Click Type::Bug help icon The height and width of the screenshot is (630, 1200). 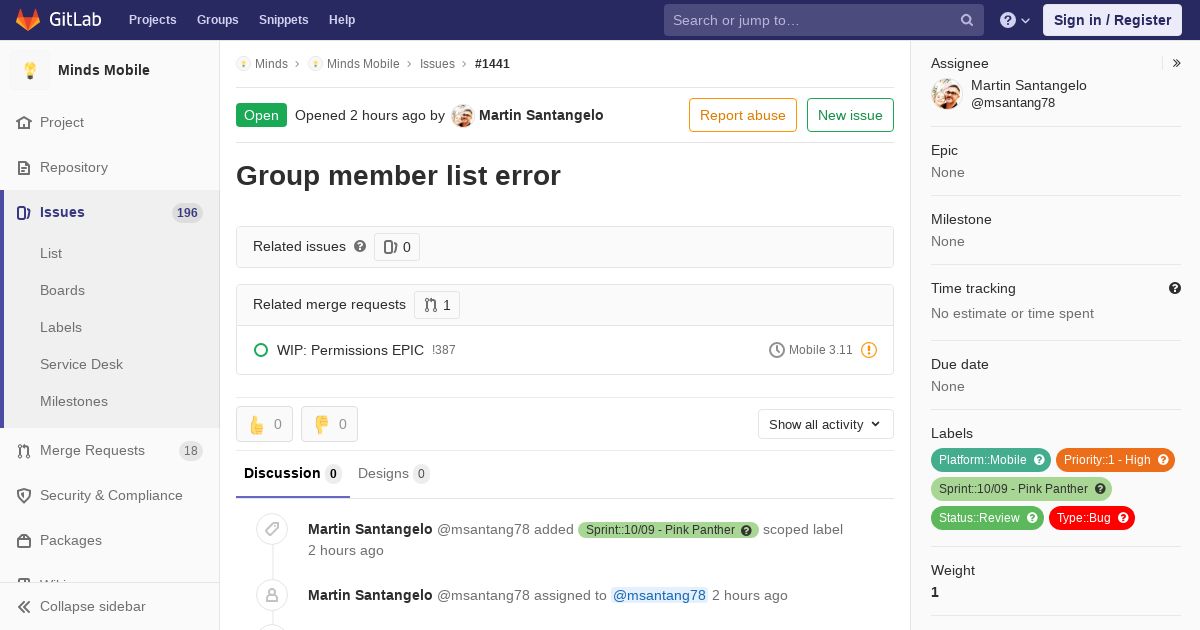click(1123, 518)
